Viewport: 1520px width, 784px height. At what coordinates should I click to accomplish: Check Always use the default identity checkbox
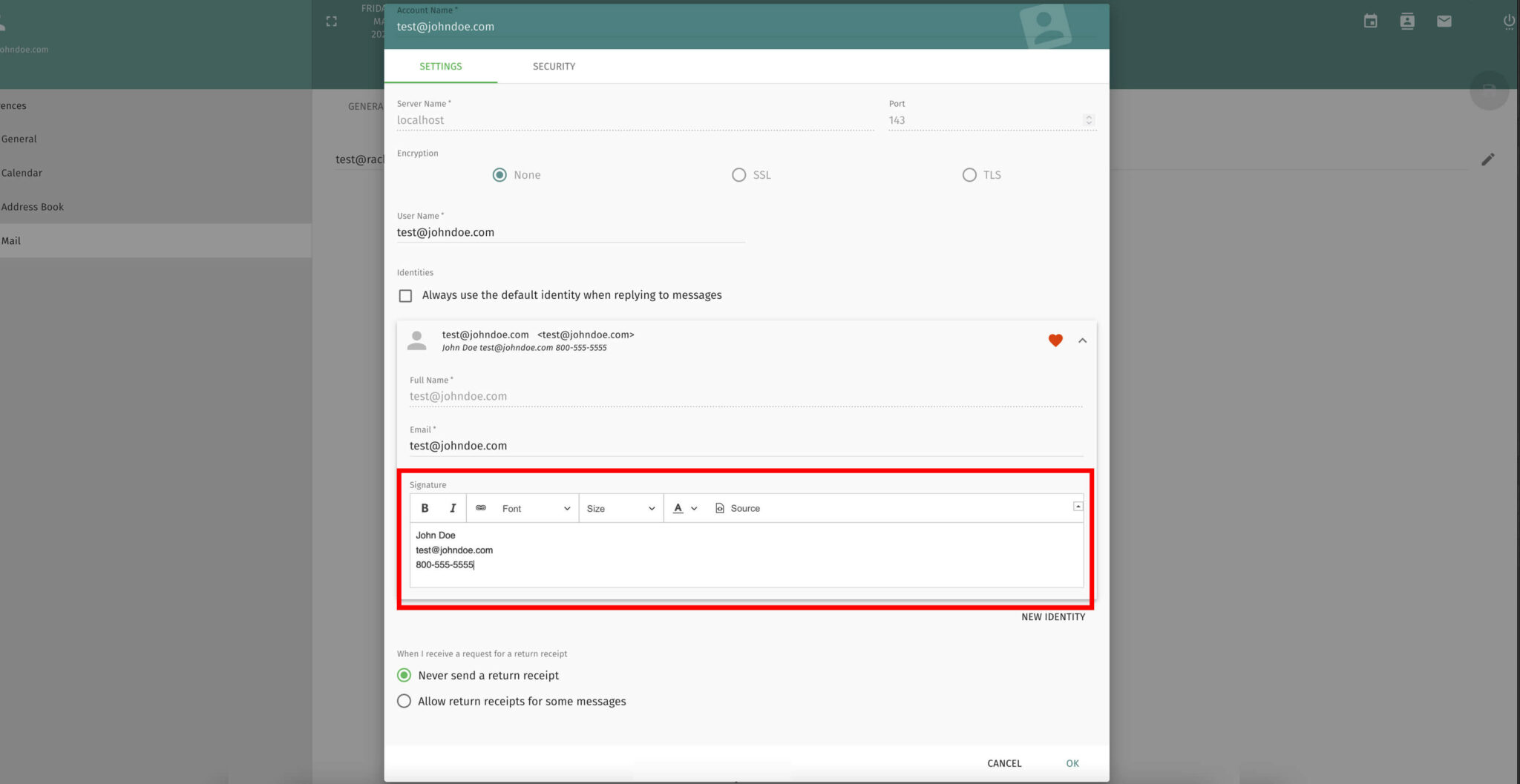tap(405, 296)
